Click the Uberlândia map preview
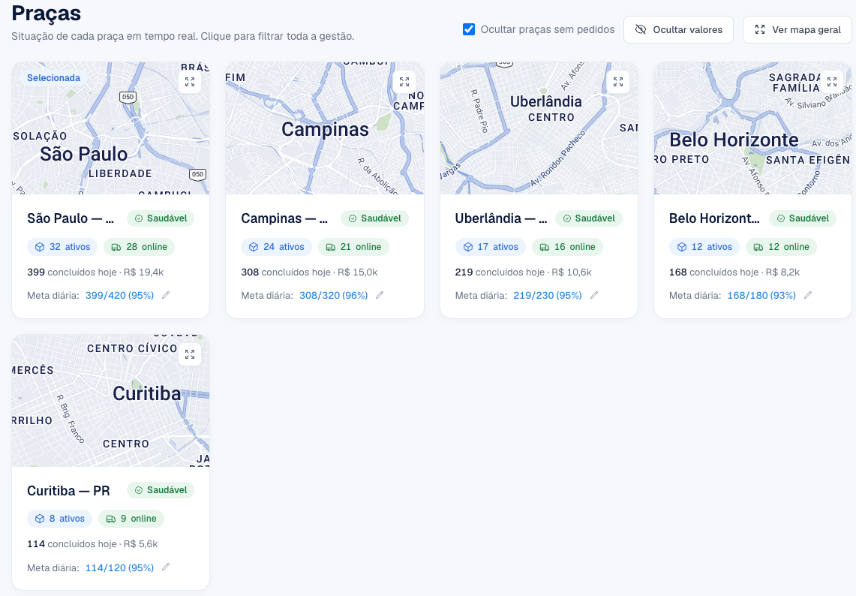 [x=539, y=128]
